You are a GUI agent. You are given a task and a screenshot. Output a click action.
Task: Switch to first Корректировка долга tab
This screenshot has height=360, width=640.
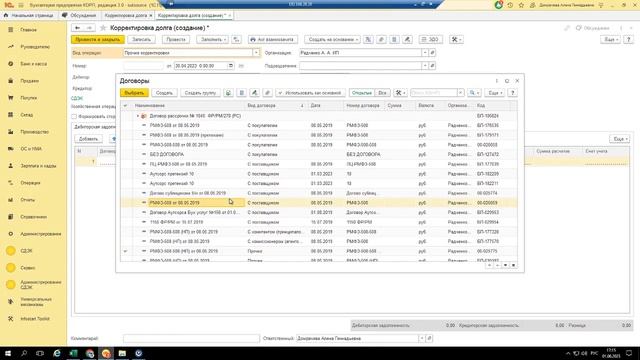[127, 16]
